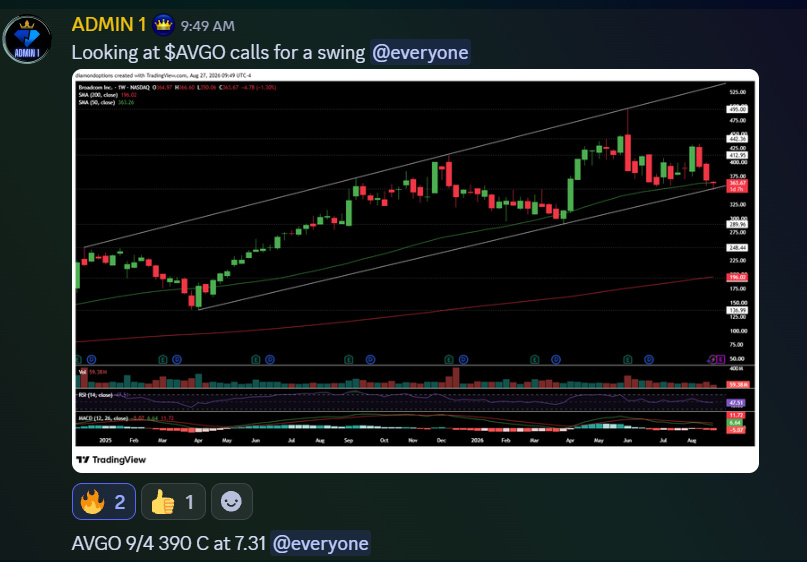The height and width of the screenshot is (562, 807).
Task: Toggle the thumbs up reaction with 1 vote
Action: click(173, 501)
